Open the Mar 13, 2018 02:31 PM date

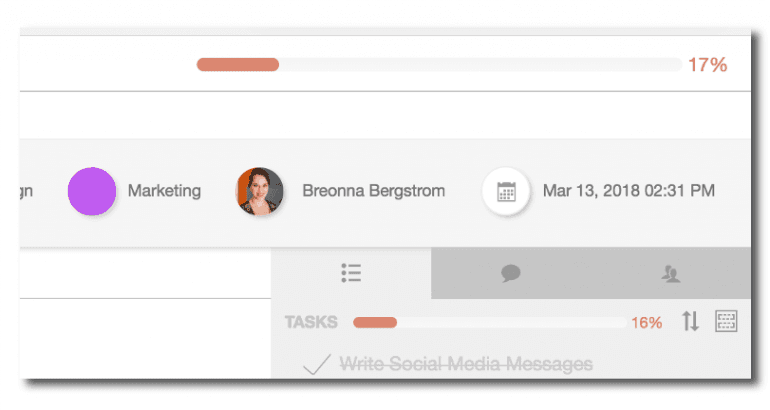(x=628, y=191)
